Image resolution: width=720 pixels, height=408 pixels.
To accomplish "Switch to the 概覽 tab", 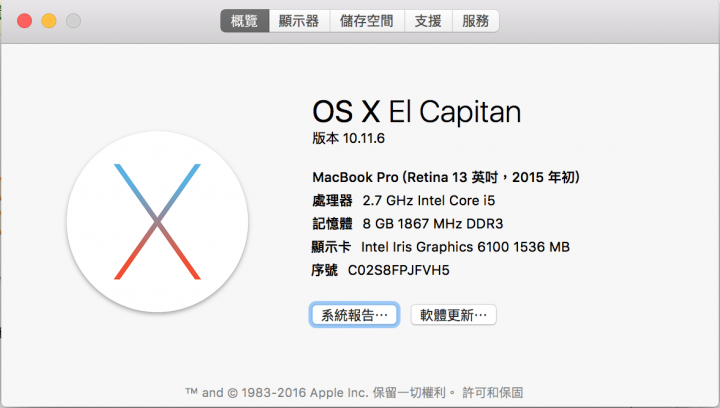I will point(245,21).
